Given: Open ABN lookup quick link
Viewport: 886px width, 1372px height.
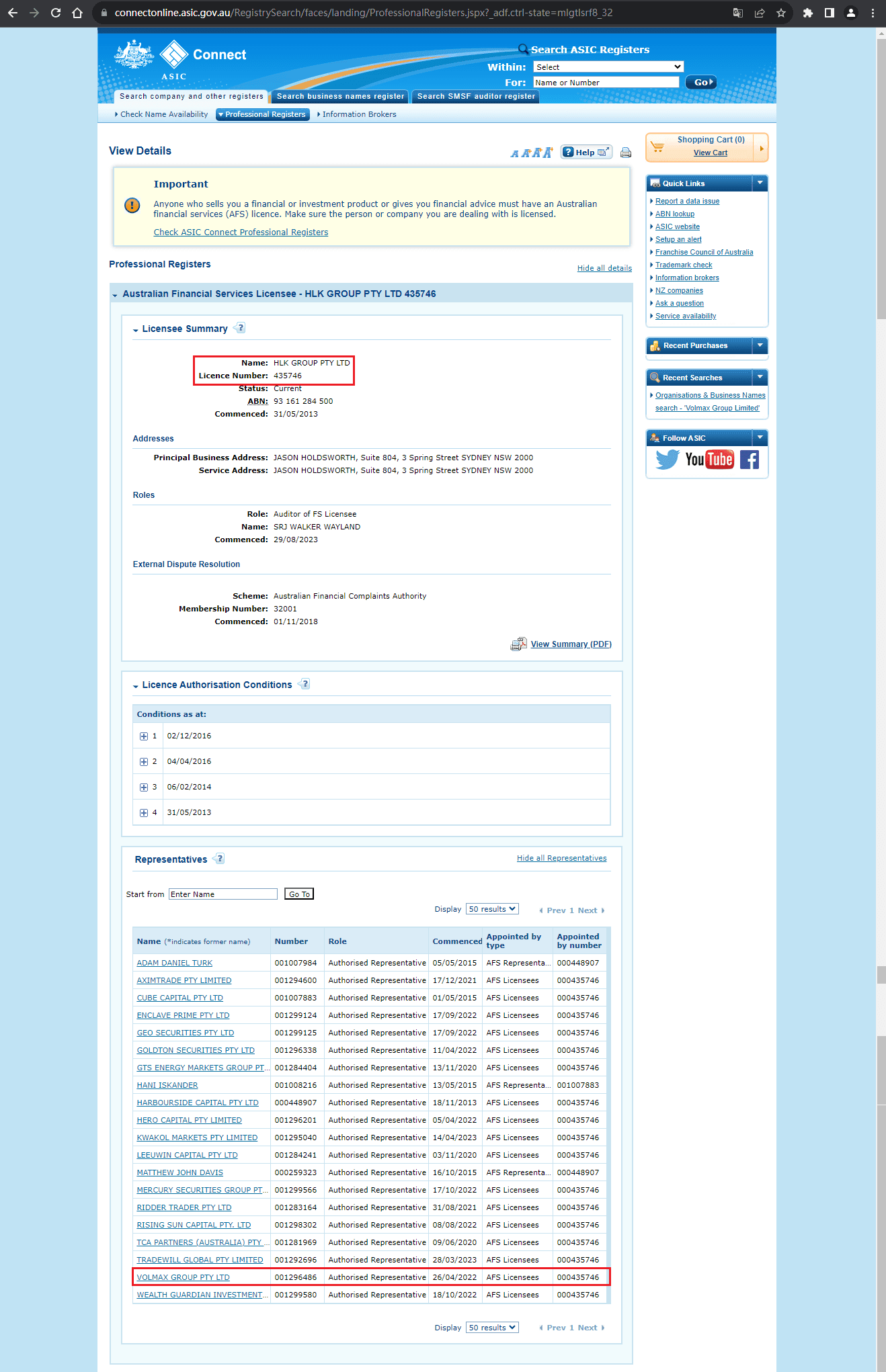Looking at the screenshot, I should (x=675, y=214).
